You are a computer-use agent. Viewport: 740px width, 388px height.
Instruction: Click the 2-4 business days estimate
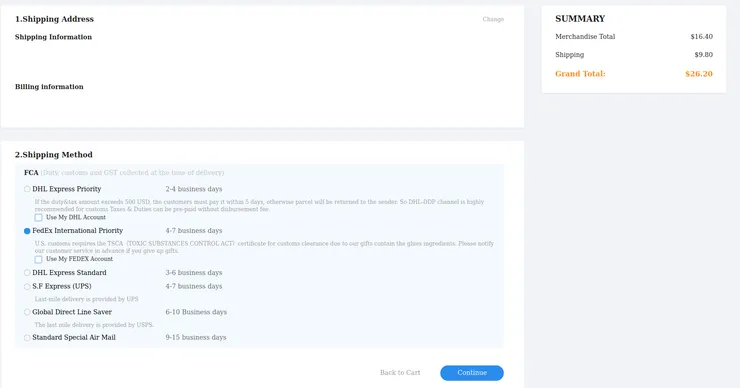[193, 189]
